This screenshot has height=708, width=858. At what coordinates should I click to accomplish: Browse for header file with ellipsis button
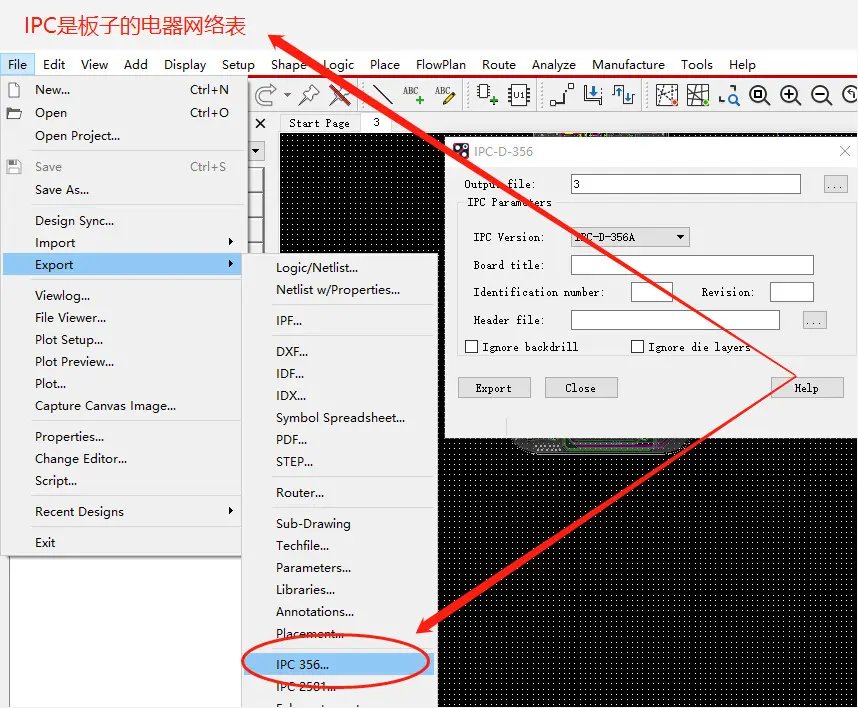click(815, 320)
